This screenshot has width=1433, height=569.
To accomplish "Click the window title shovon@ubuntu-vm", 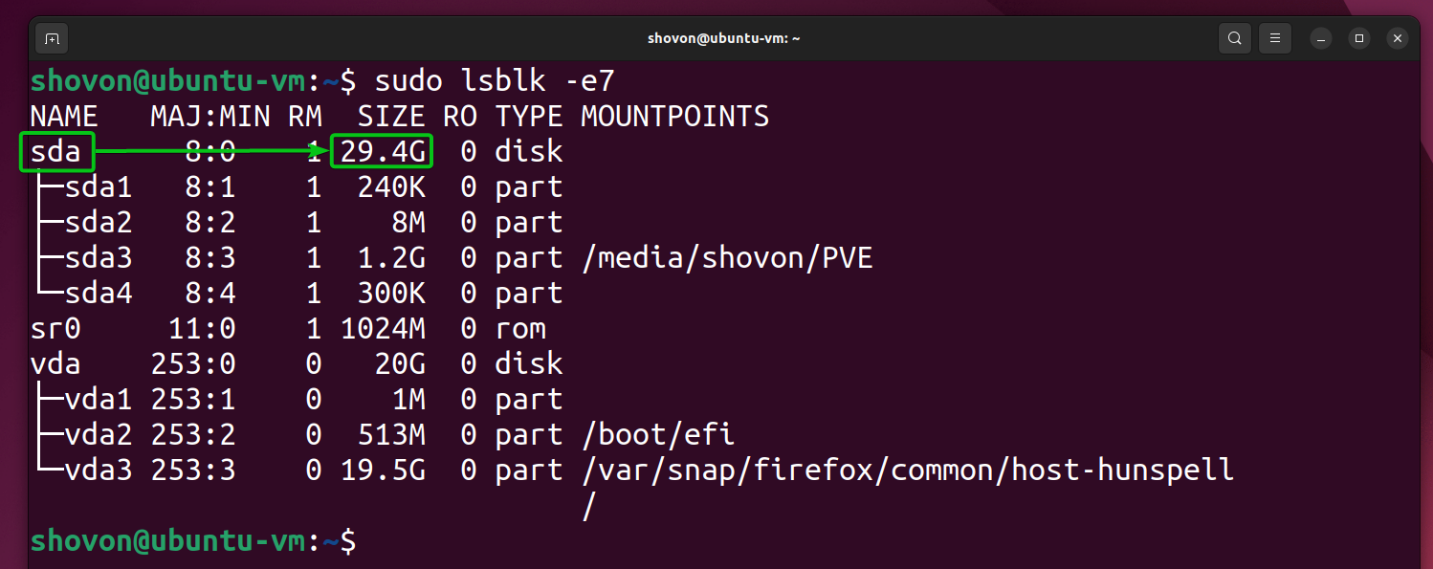I will coord(724,39).
